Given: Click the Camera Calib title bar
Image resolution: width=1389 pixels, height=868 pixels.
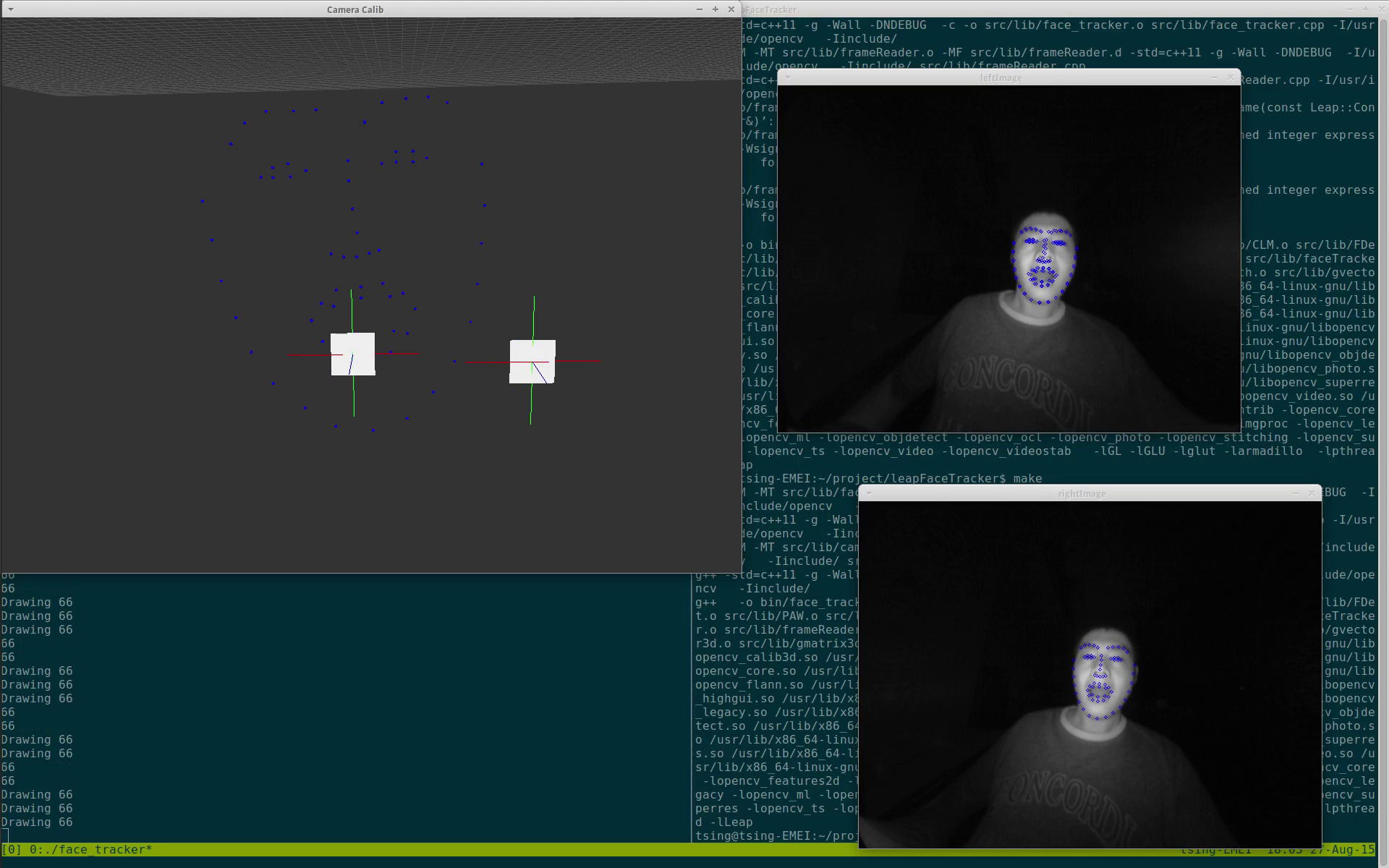Looking at the screenshot, I should tap(354, 9).
